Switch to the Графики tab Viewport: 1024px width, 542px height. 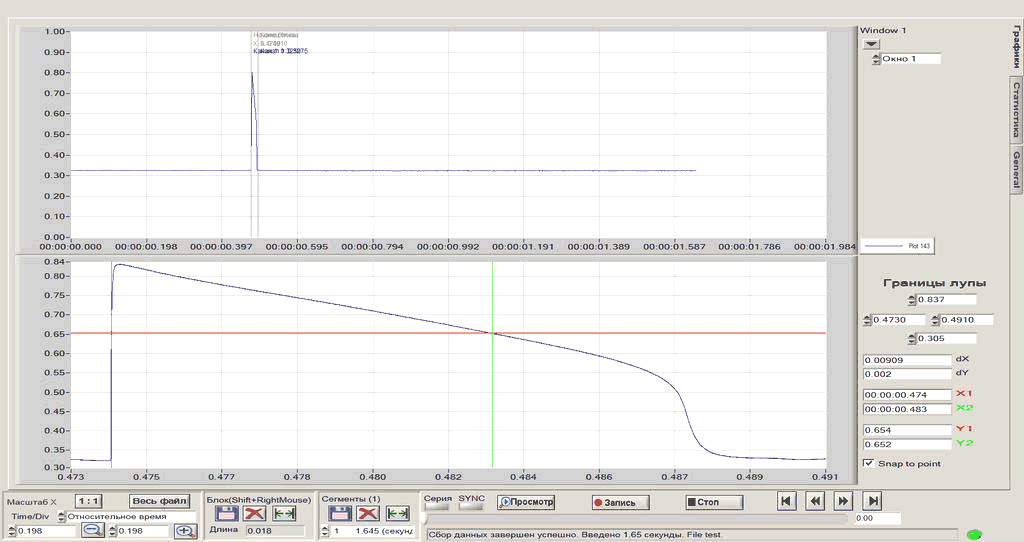1016,46
